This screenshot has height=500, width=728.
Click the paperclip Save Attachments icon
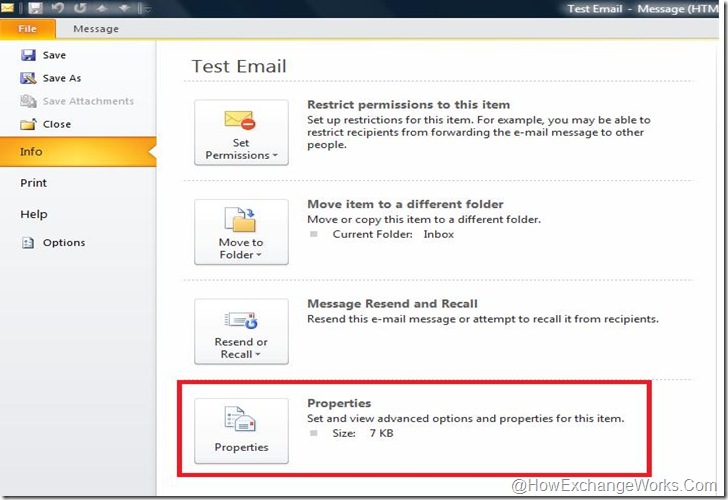(x=28, y=101)
